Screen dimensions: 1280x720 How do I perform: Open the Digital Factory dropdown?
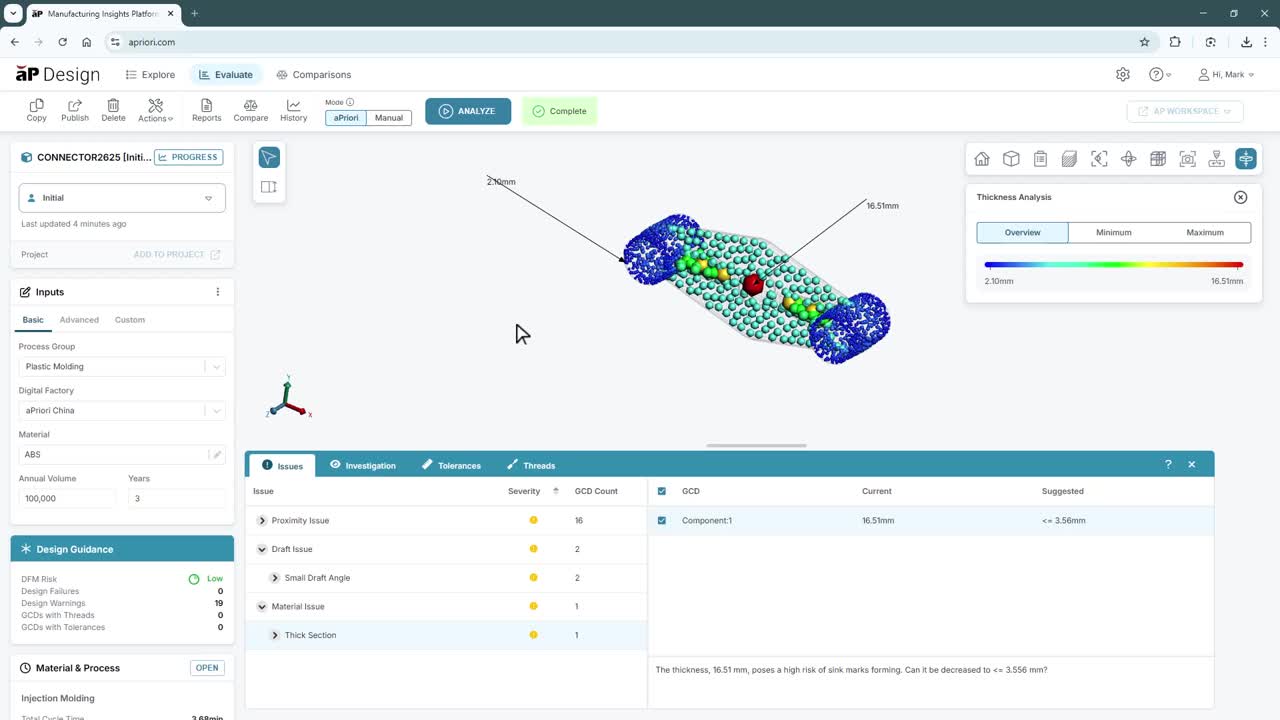(x=121, y=411)
